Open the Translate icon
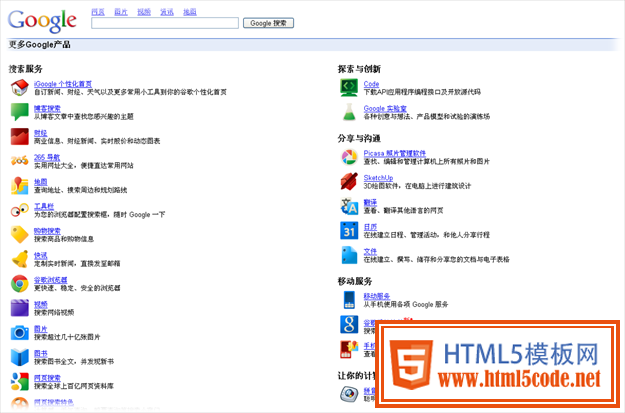 click(x=349, y=206)
